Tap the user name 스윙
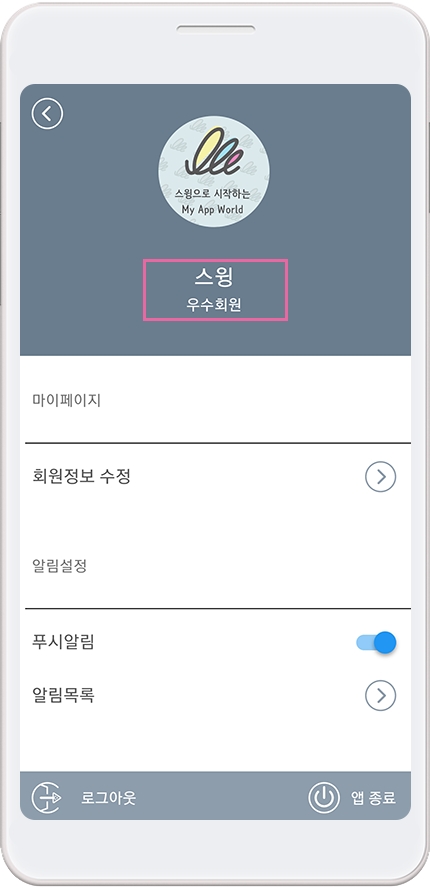This screenshot has height=890, width=430. [214, 277]
